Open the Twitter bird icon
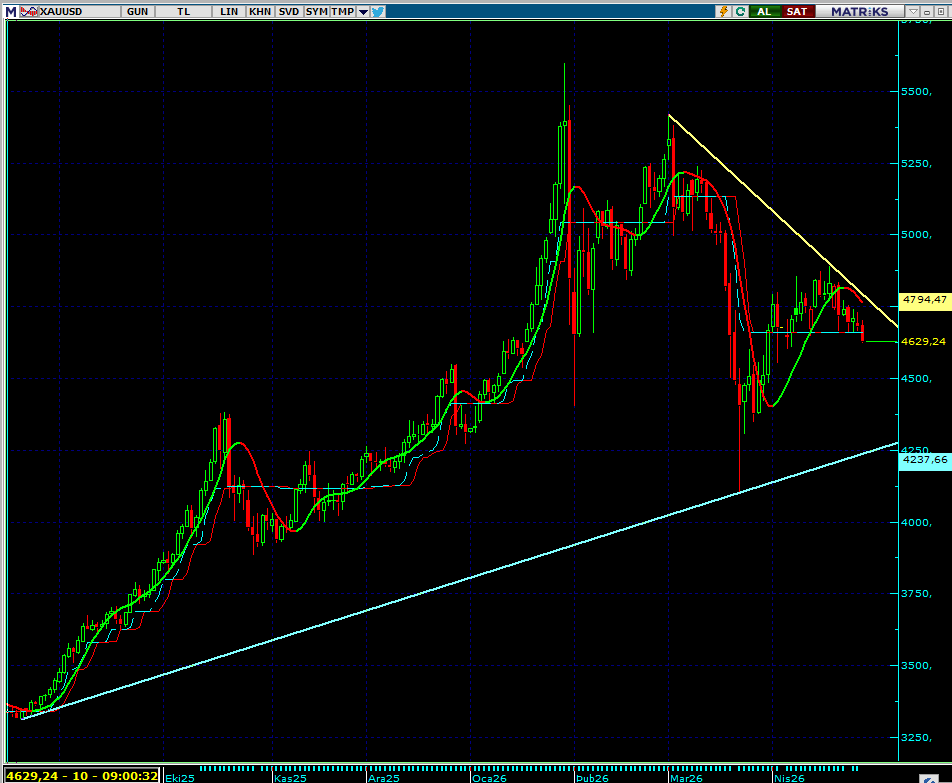 [378, 12]
